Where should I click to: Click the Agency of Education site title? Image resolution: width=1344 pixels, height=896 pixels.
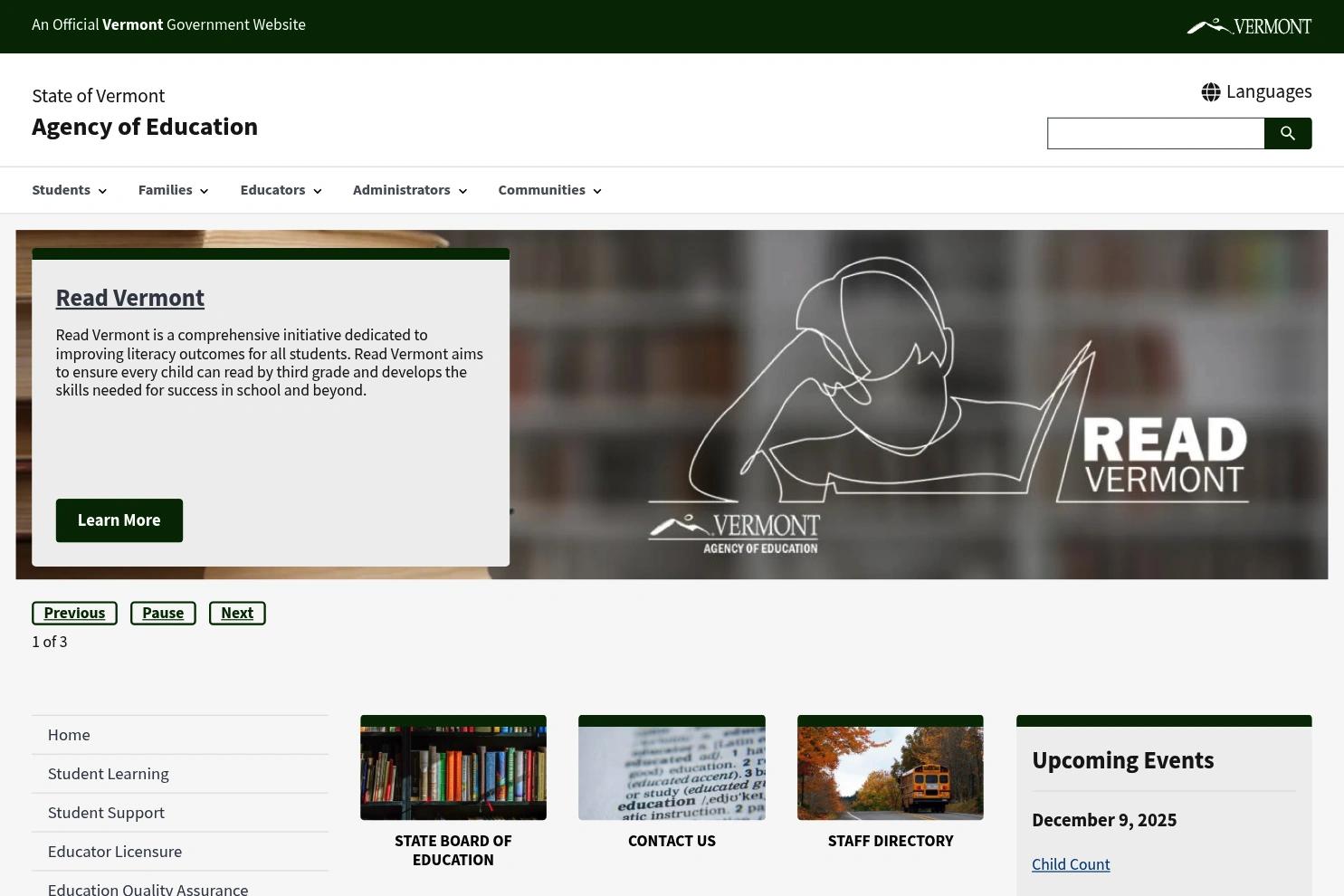[145, 127]
